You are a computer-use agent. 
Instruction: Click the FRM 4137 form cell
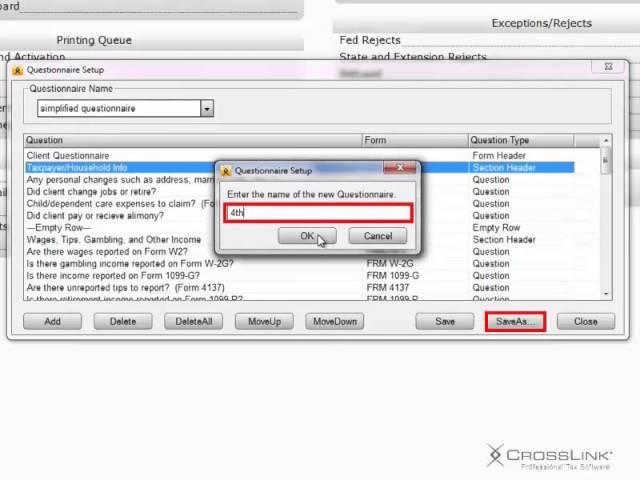[x=388, y=288]
